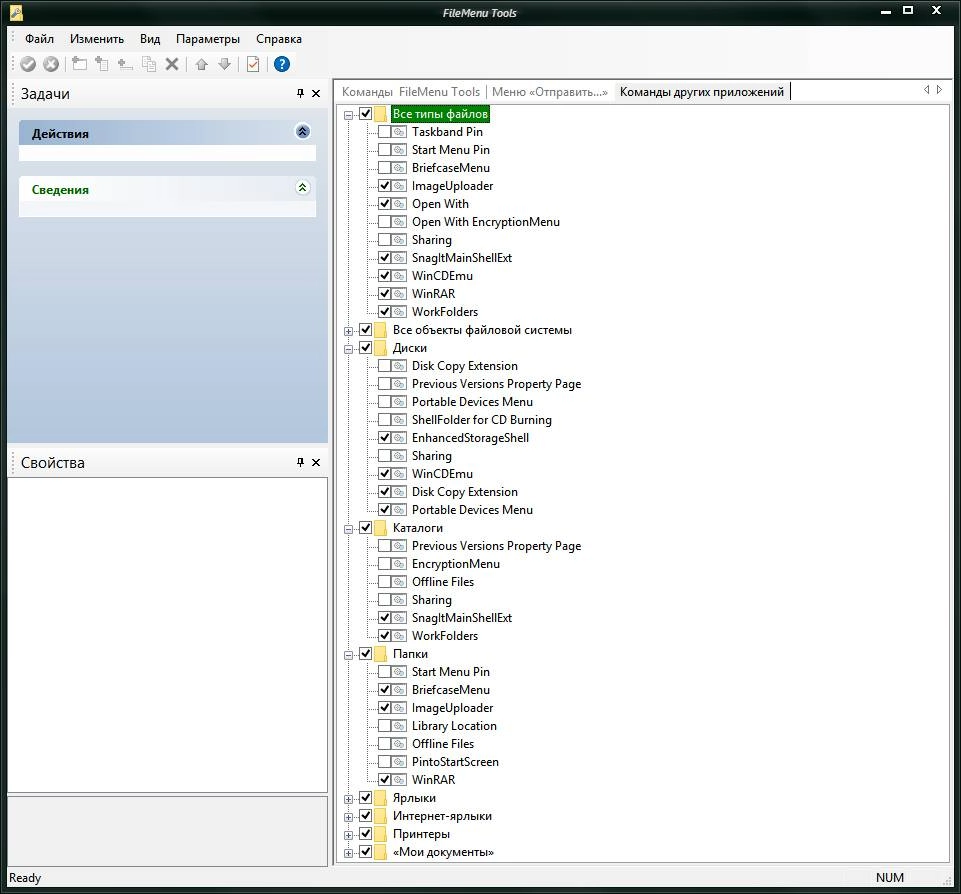Click the Cancel changes toolbar icon

coord(51,64)
